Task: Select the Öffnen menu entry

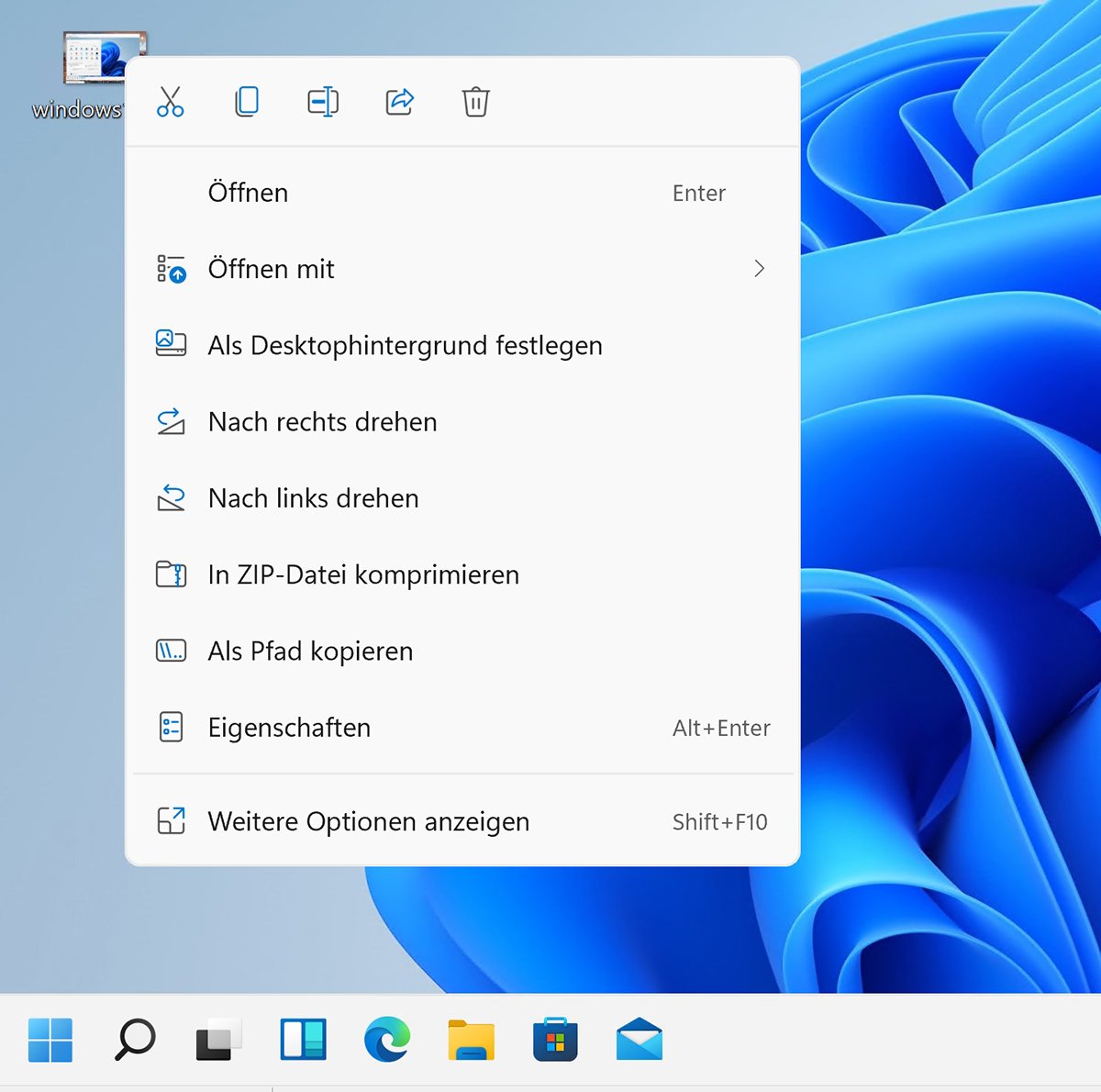Action: (462, 193)
